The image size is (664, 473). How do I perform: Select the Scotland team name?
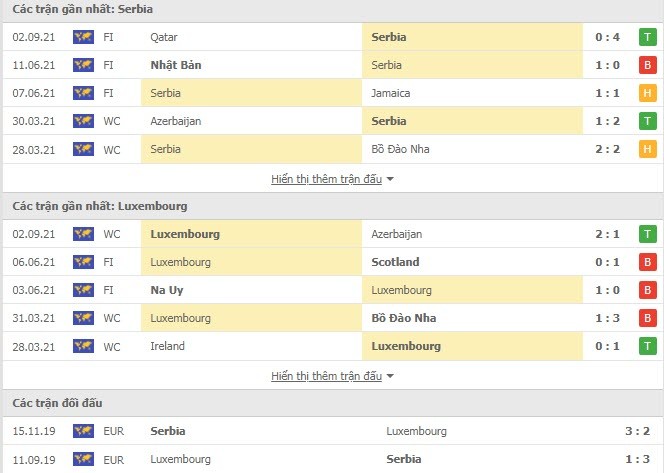[x=395, y=262]
